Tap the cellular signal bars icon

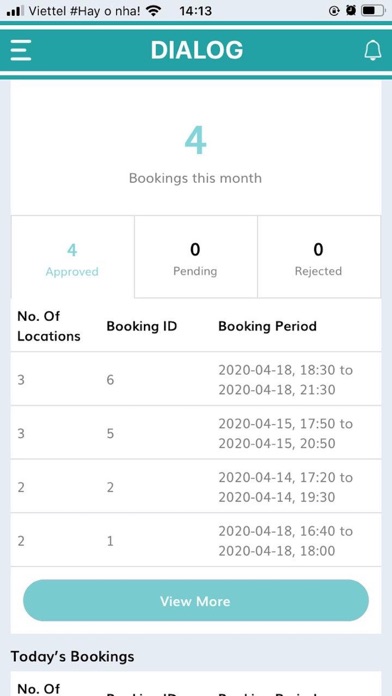click(16, 11)
